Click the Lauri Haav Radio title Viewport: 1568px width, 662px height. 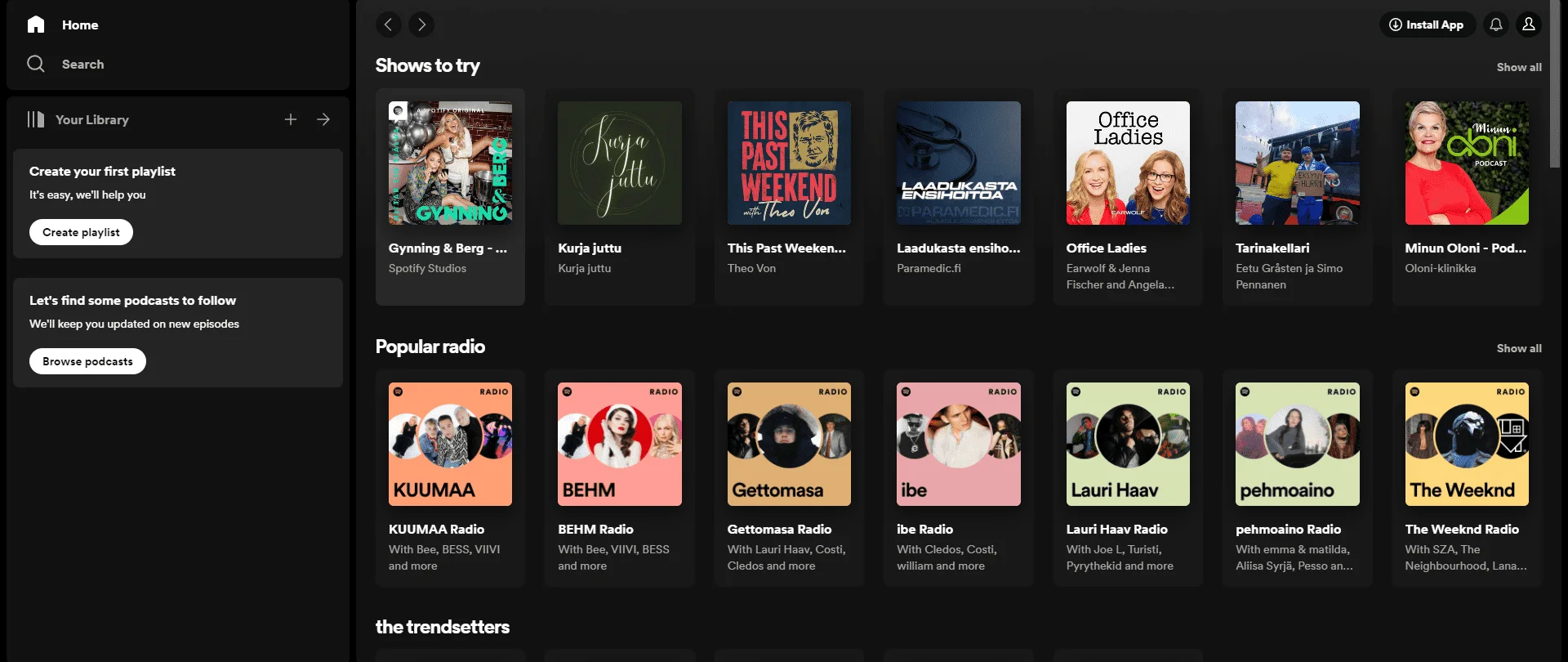click(x=1116, y=529)
